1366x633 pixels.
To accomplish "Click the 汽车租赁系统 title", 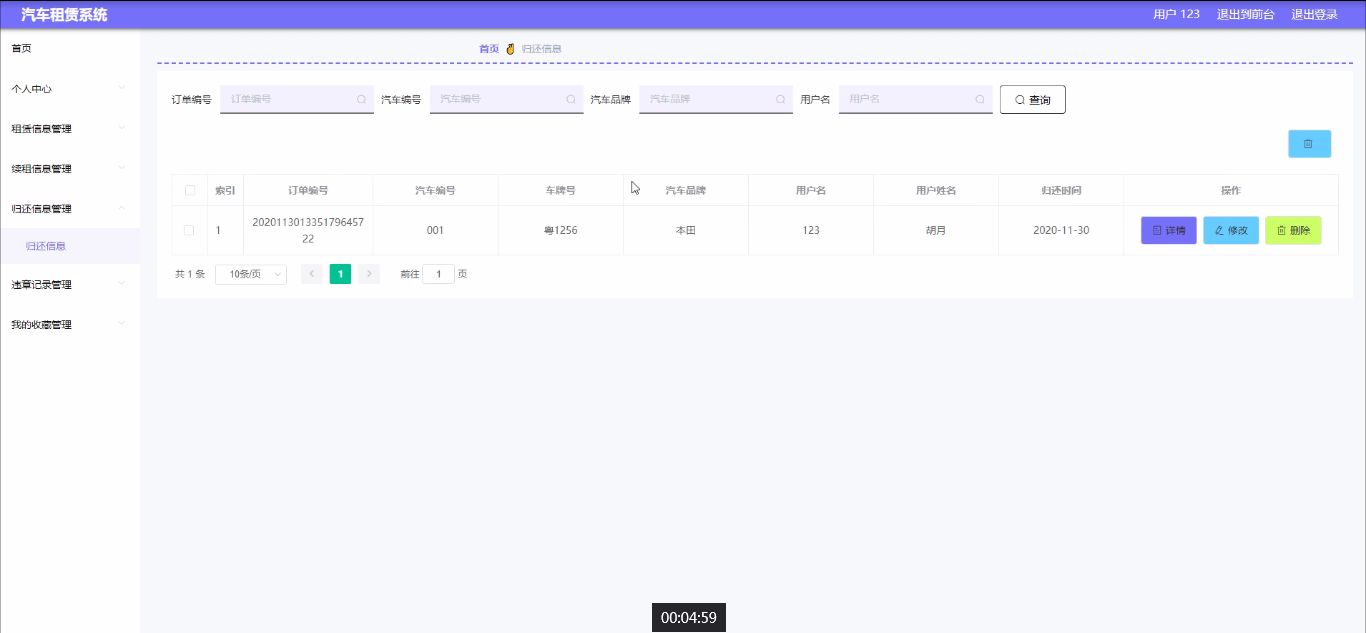I will (x=64, y=15).
